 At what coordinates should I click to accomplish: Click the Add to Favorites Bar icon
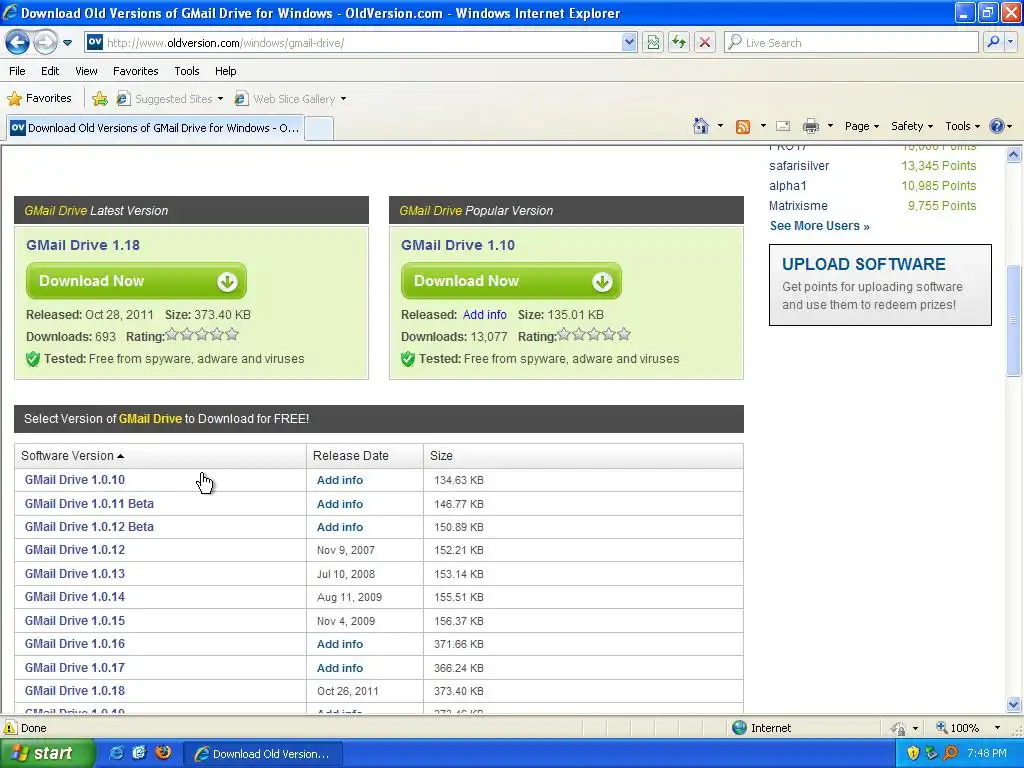(100, 99)
